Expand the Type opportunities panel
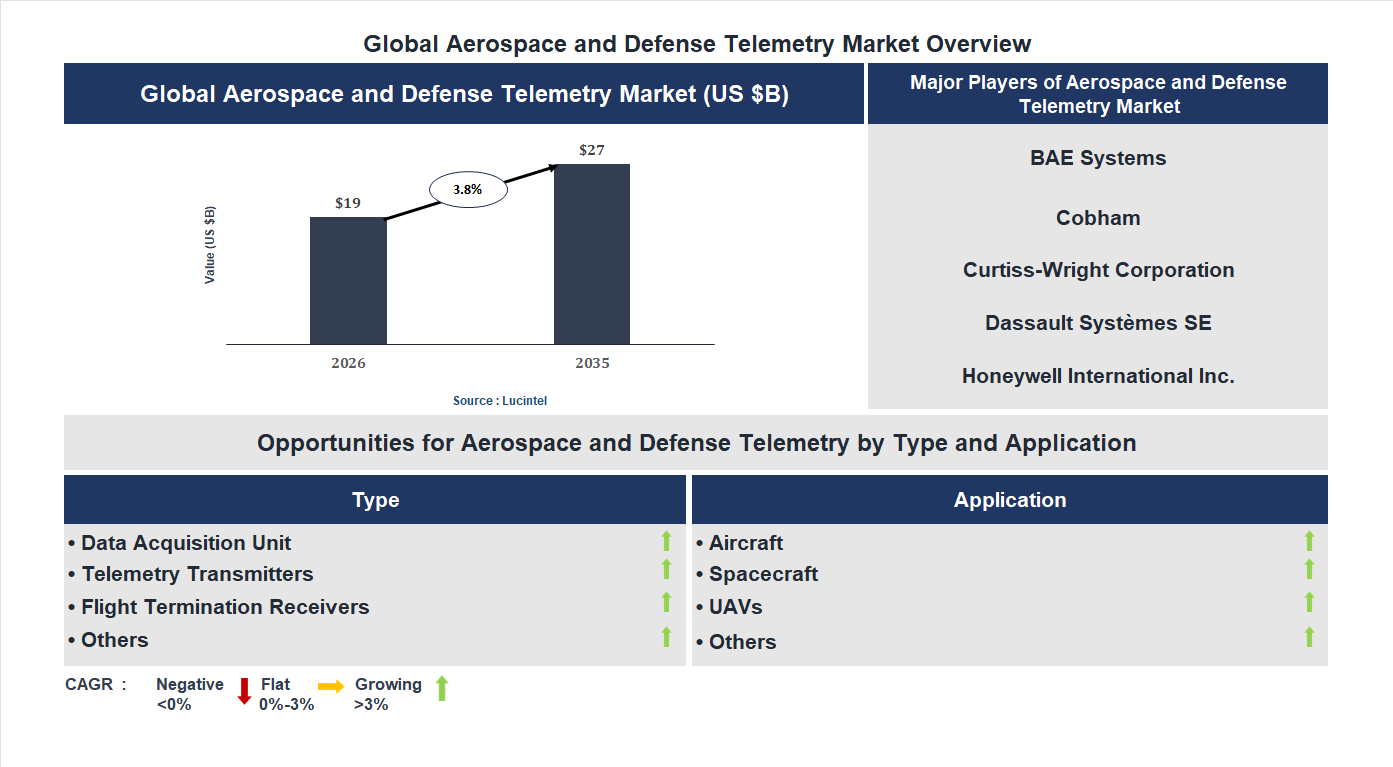Screen dimensions: 1393x767 [x=376, y=499]
